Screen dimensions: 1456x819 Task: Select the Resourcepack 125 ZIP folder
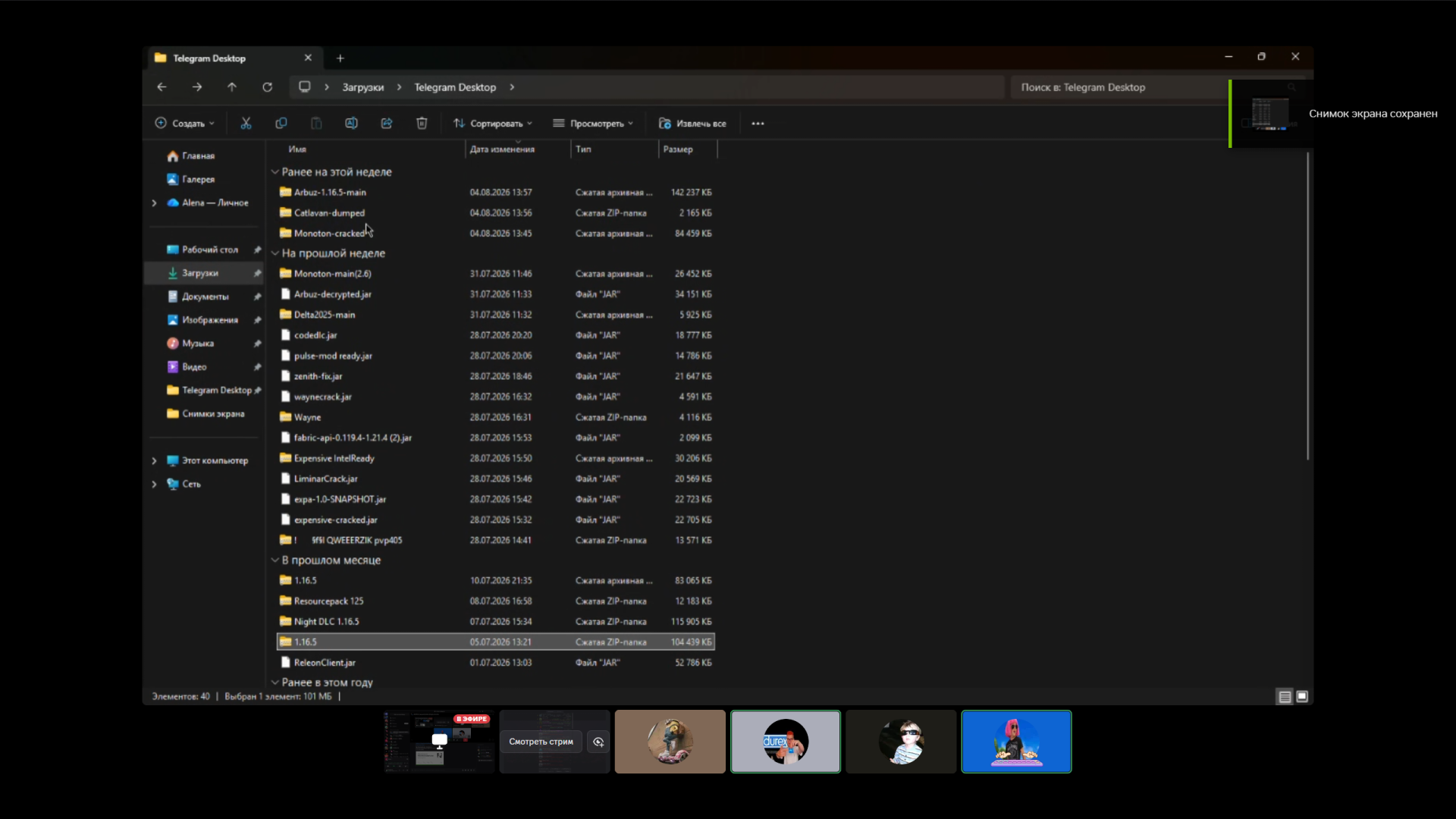pyautogui.click(x=496, y=601)
